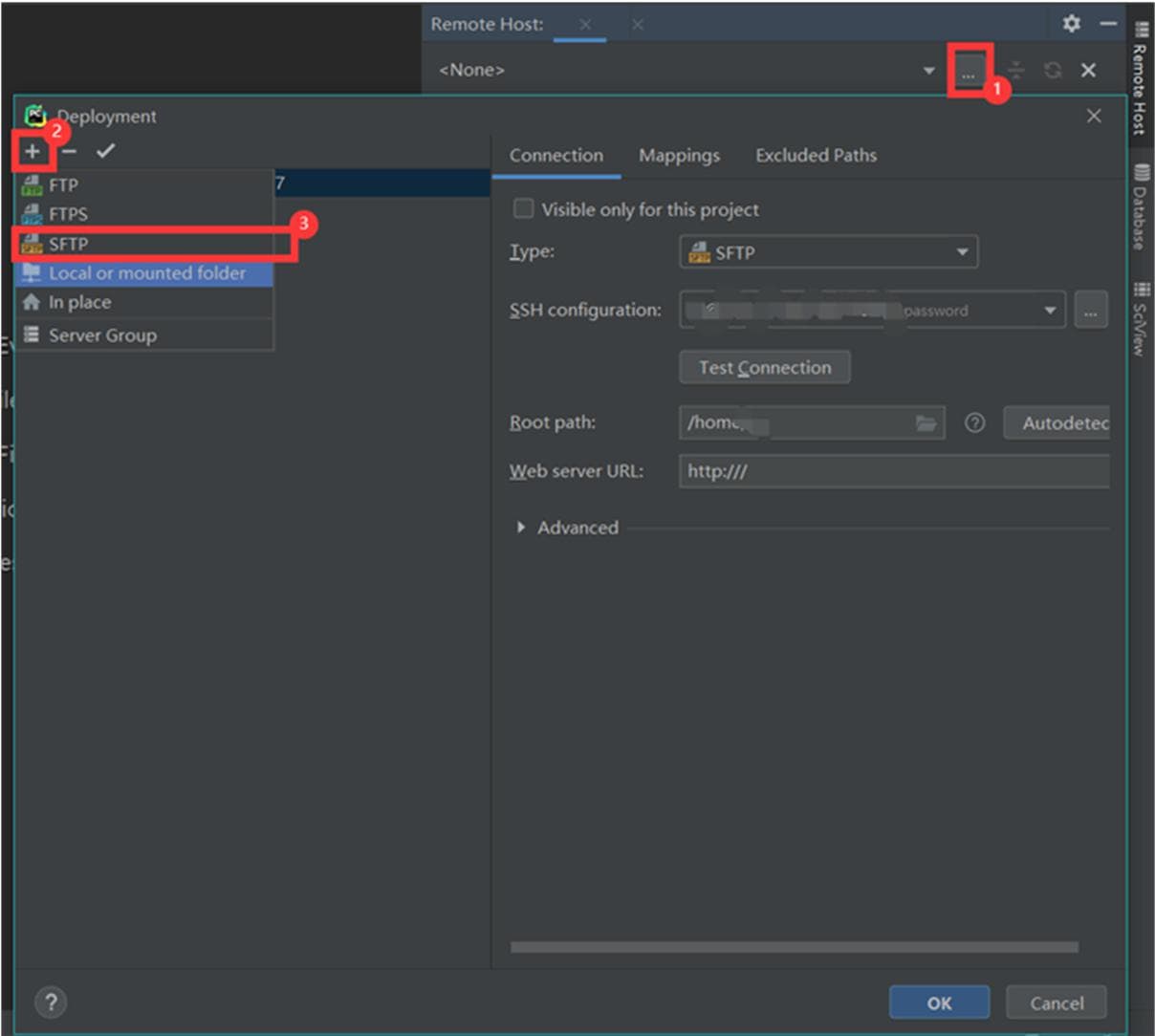This screenshot has width=1155, height=1036.
Task: Open Remote Host settings gear icon
Action: click(1072, 24)
